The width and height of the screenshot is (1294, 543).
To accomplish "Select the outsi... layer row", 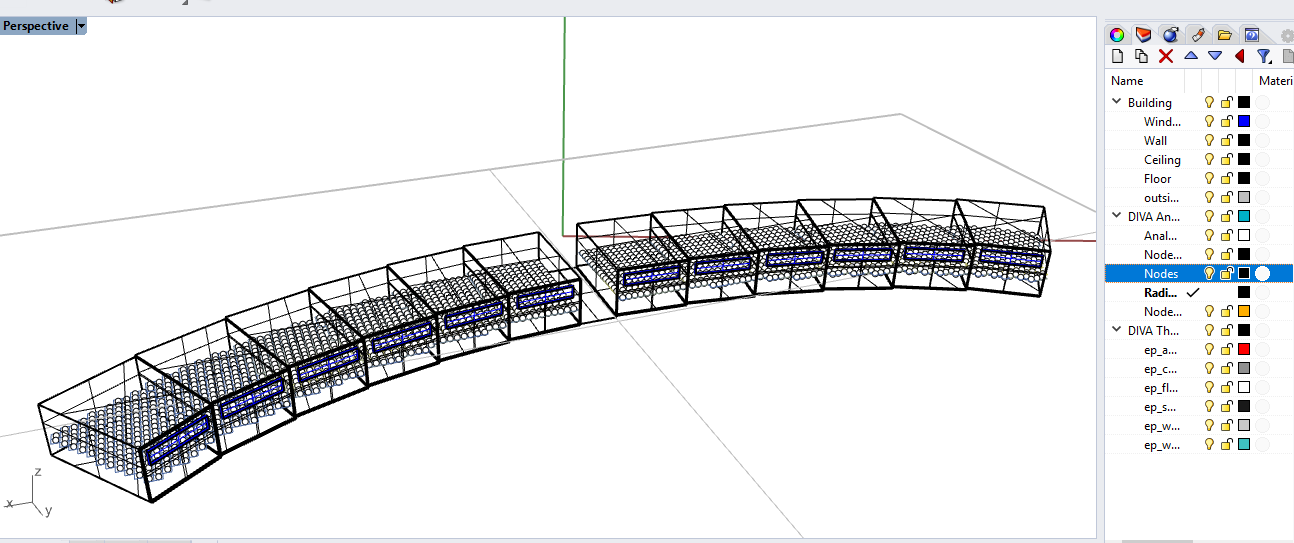I will (x=1199, y=197).
